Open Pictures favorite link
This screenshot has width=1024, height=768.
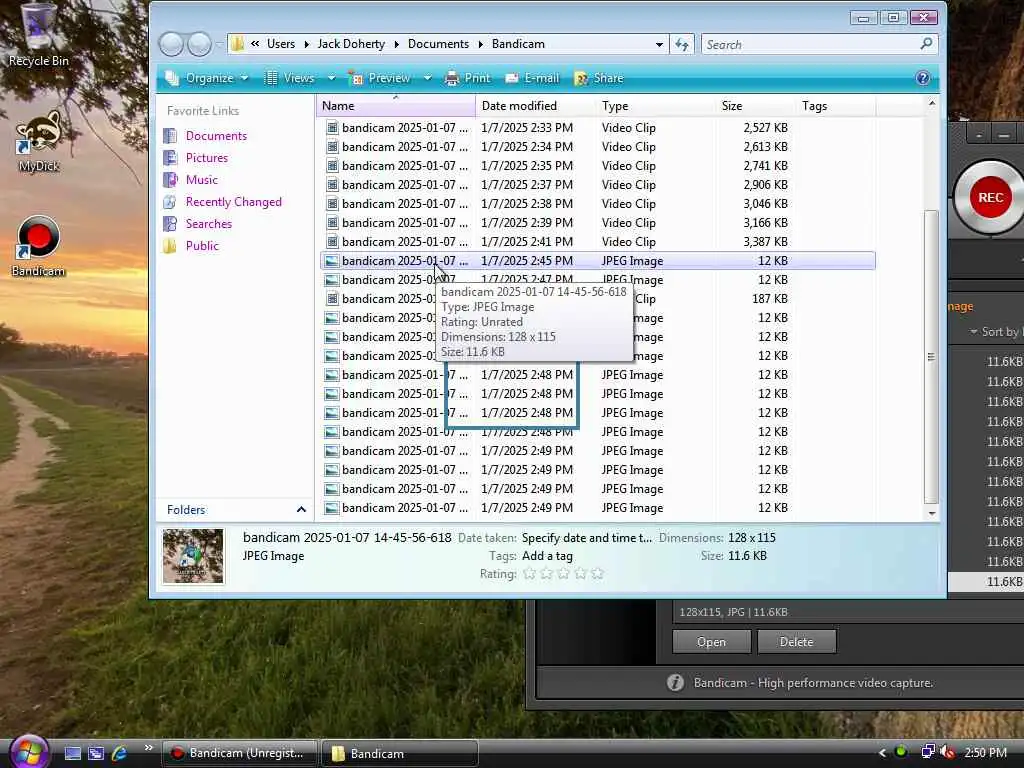pyautogui.click(x=206, y=158)
